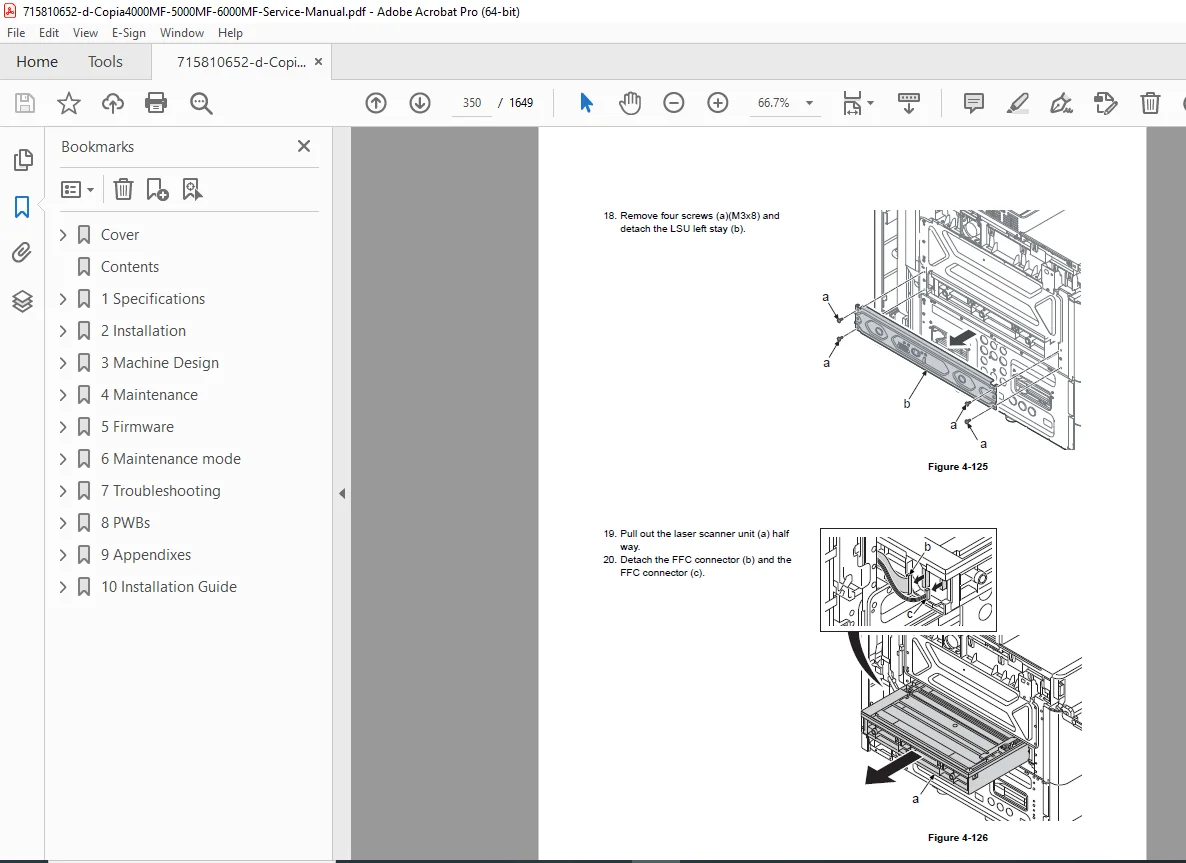Click the Save file icon

pos(25,103)
